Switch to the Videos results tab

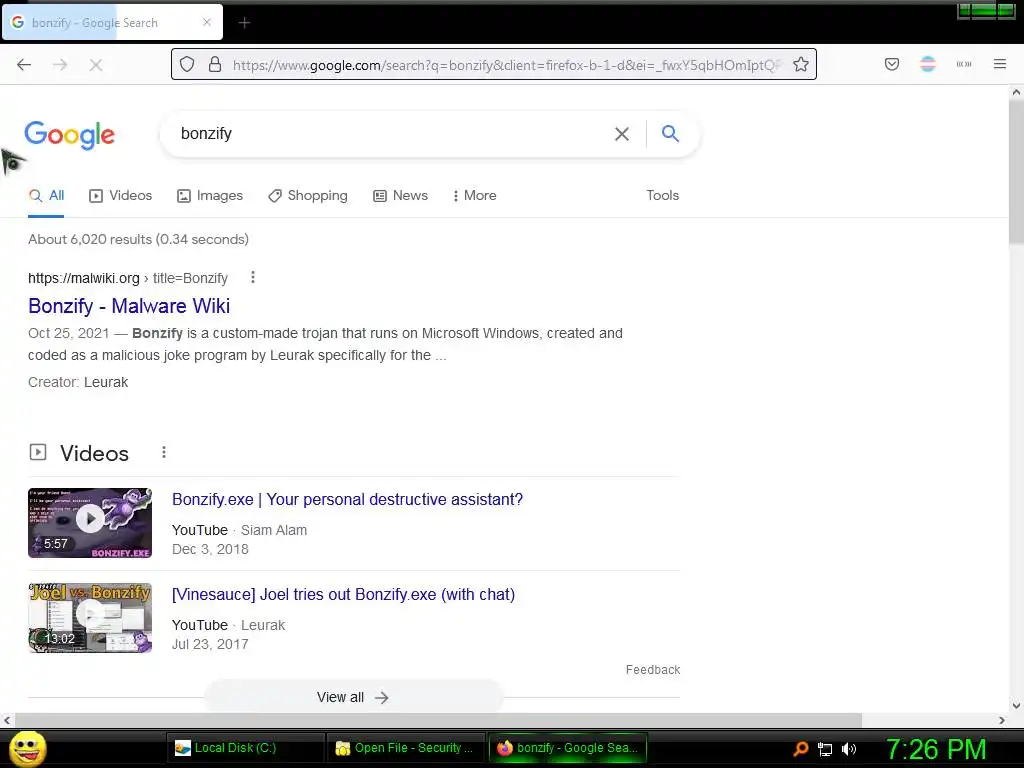click(121, 195)
